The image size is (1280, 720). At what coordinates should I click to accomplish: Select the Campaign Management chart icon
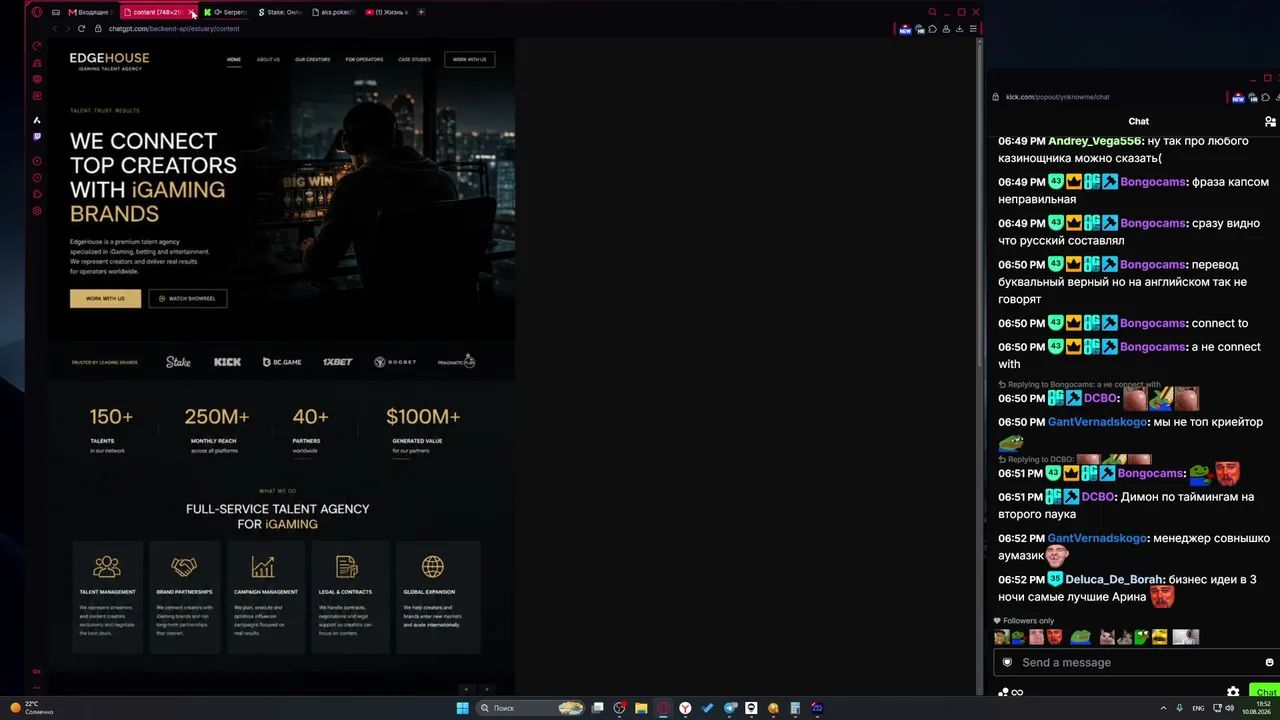click(263, 567)
